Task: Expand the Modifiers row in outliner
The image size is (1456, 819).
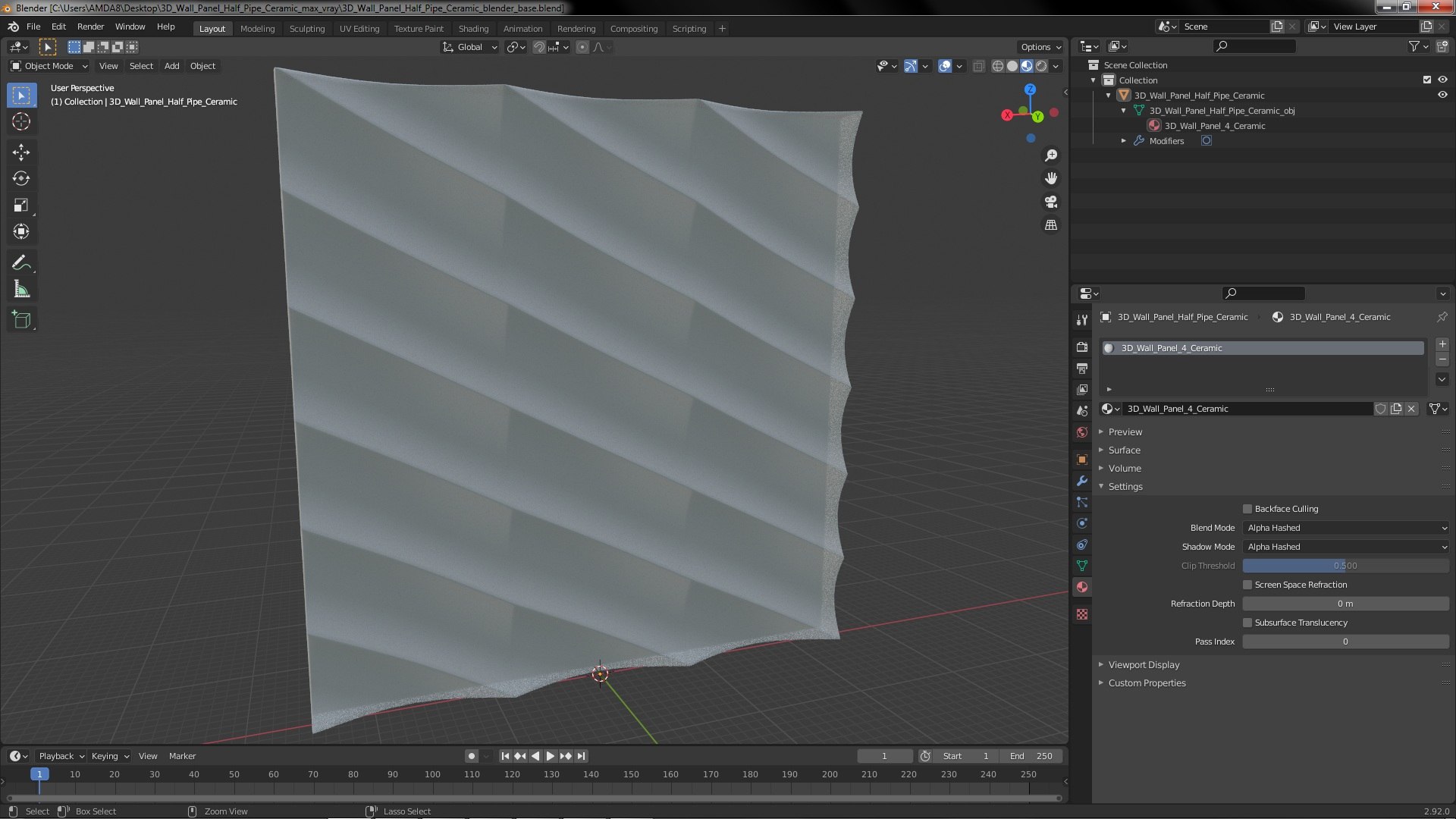Action: pyautogui.click(x=1124, y=141)
